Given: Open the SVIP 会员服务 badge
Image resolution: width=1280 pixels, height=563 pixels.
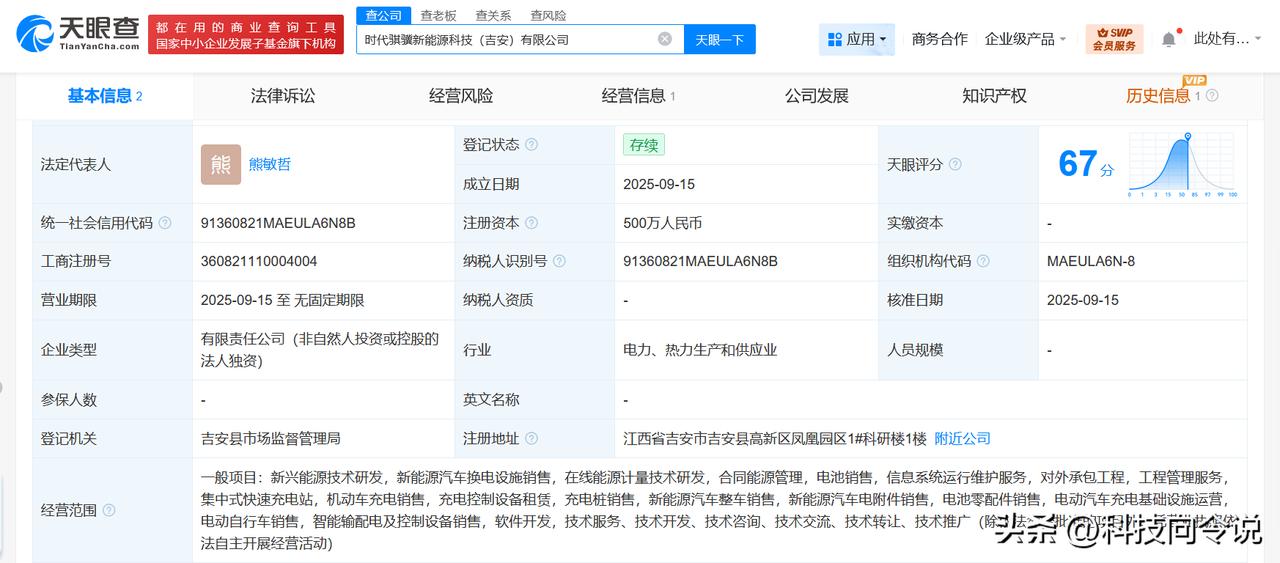Looking at the screenshot, I should click(x=1114, y=39).
